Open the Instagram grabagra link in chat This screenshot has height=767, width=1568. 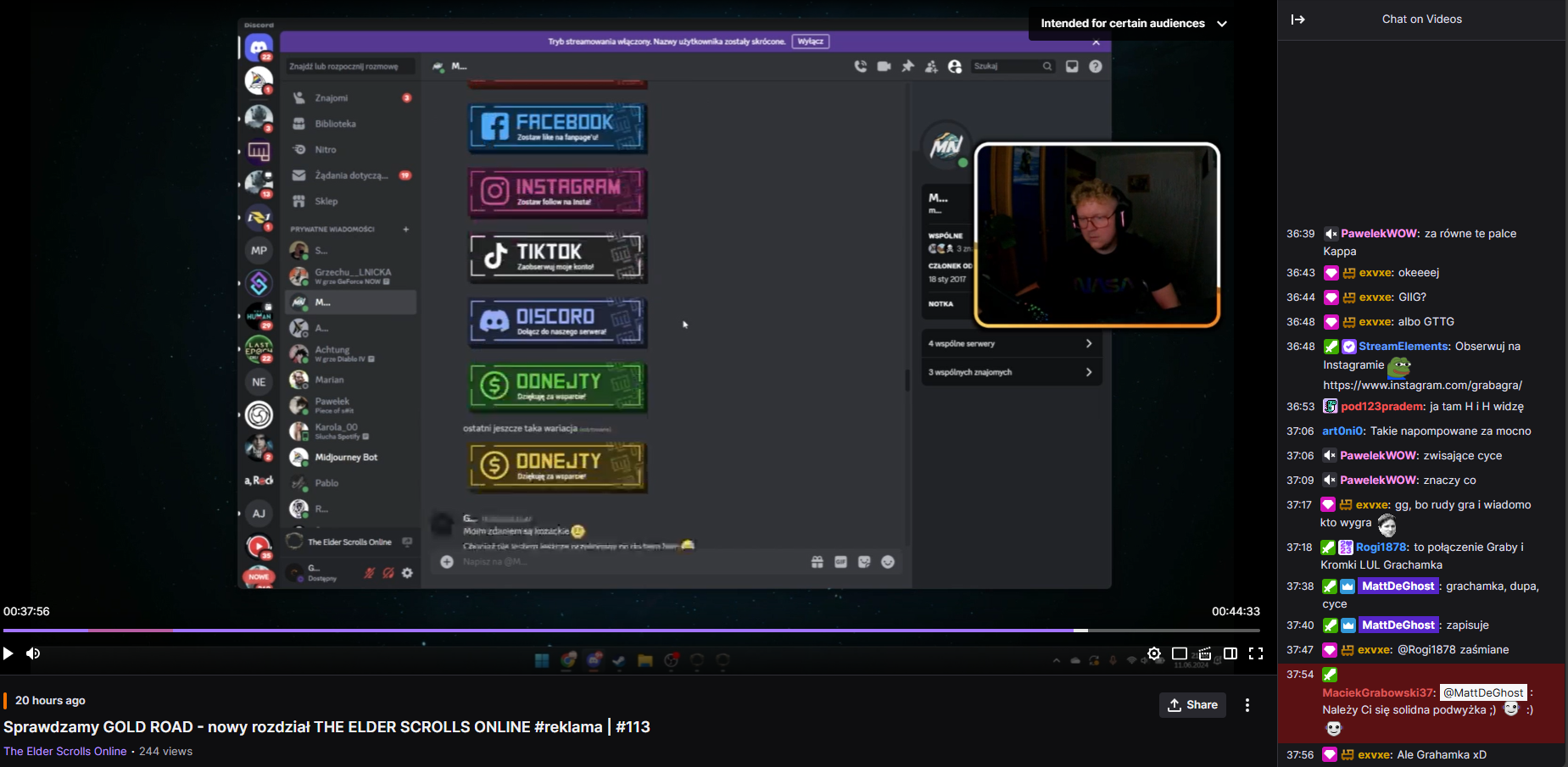tap(1422, 386)
